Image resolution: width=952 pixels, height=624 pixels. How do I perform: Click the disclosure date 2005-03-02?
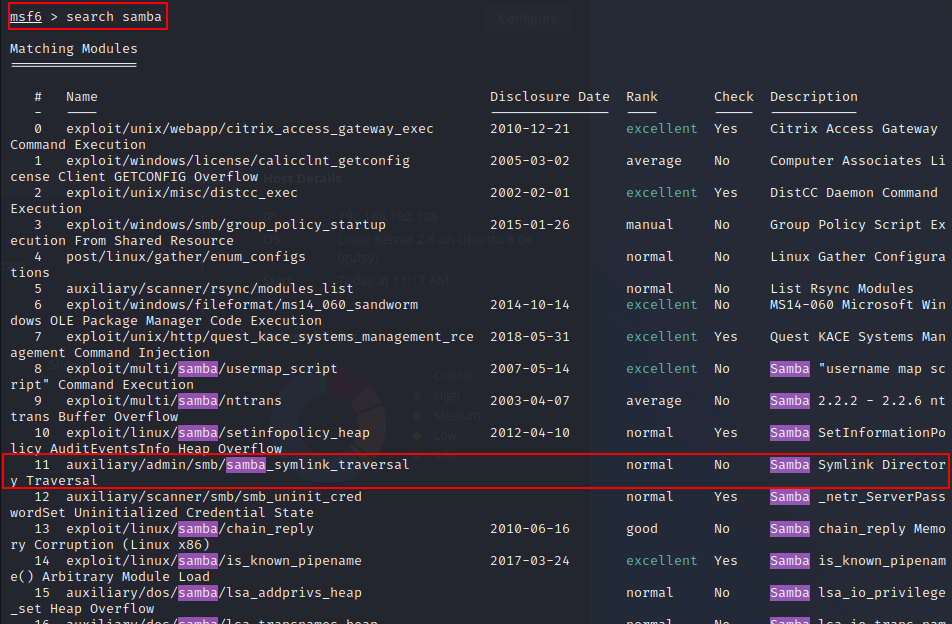tap(529, 161)
